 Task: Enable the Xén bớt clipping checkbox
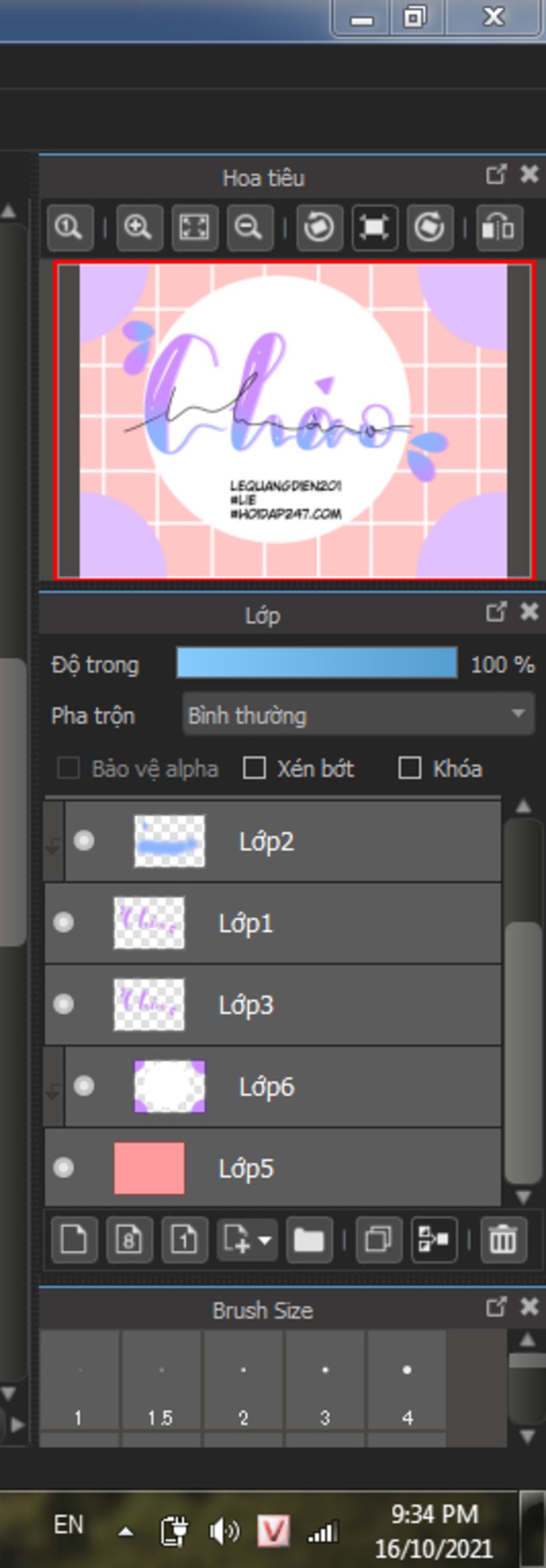point(254,768)
